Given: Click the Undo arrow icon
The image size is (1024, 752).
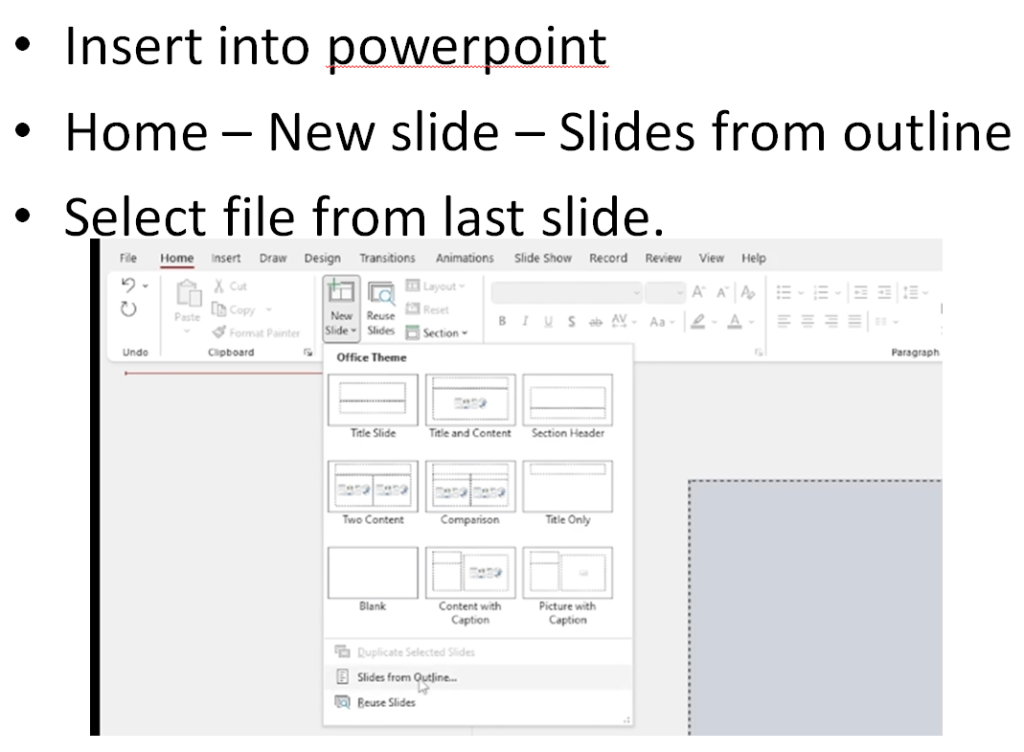Looking at the screenshot, I should coord(128,285).
